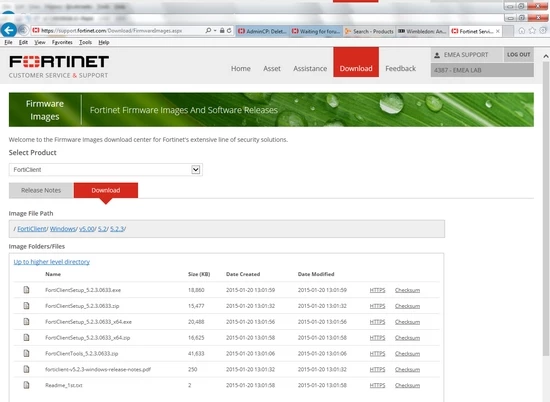This screenshot has width=550, height=402.
Task: Click the lock security icon in address bar
Action: [x=222, y=31]
